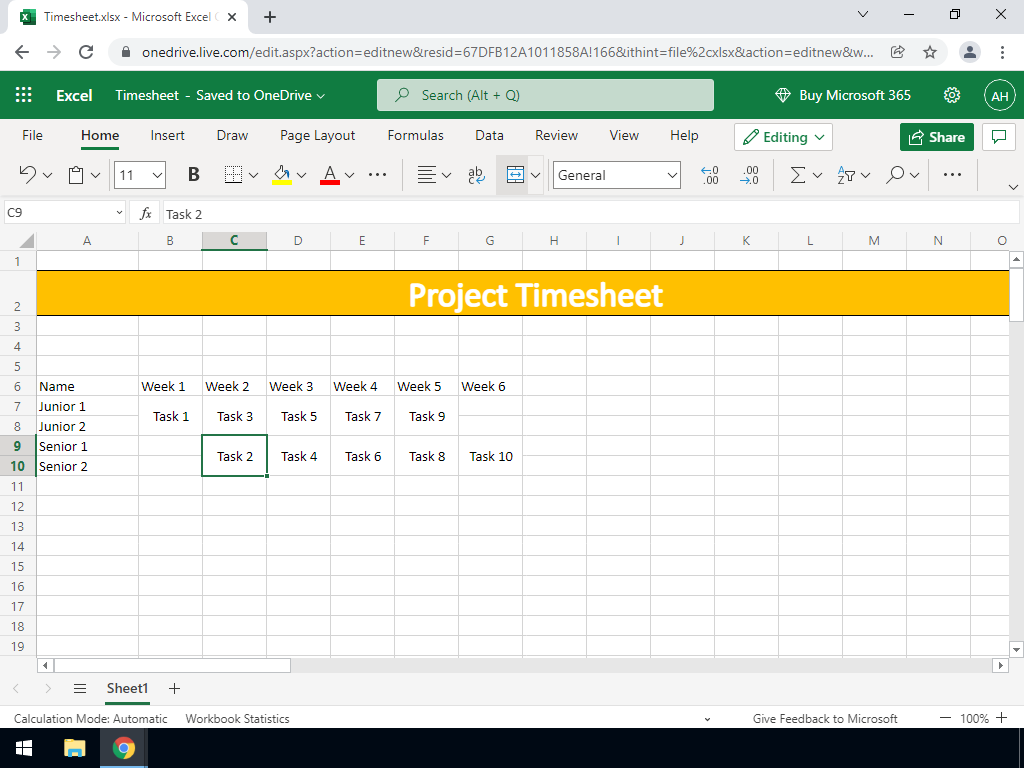Open Chrome's three-dot menu
The image size is (1024, 768).
point(1002,52)
